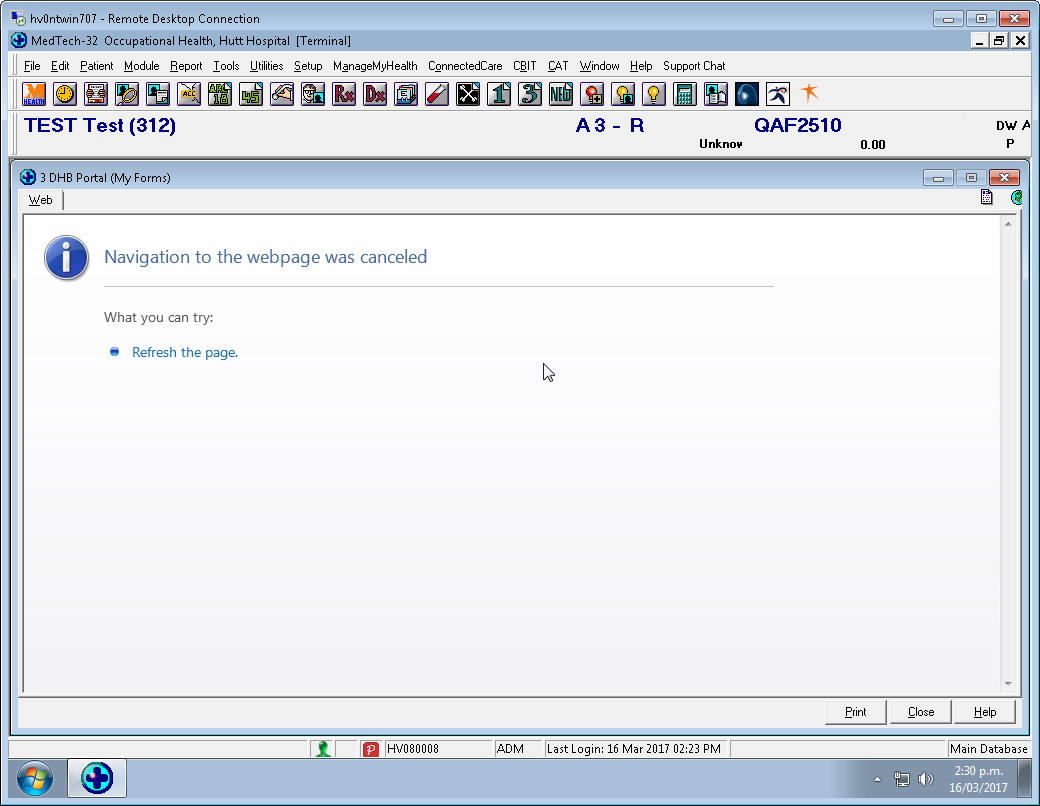Screen dimensions: 1040x806
Task: Click the X-ray crossed bones icon
Action: (468, 94)
